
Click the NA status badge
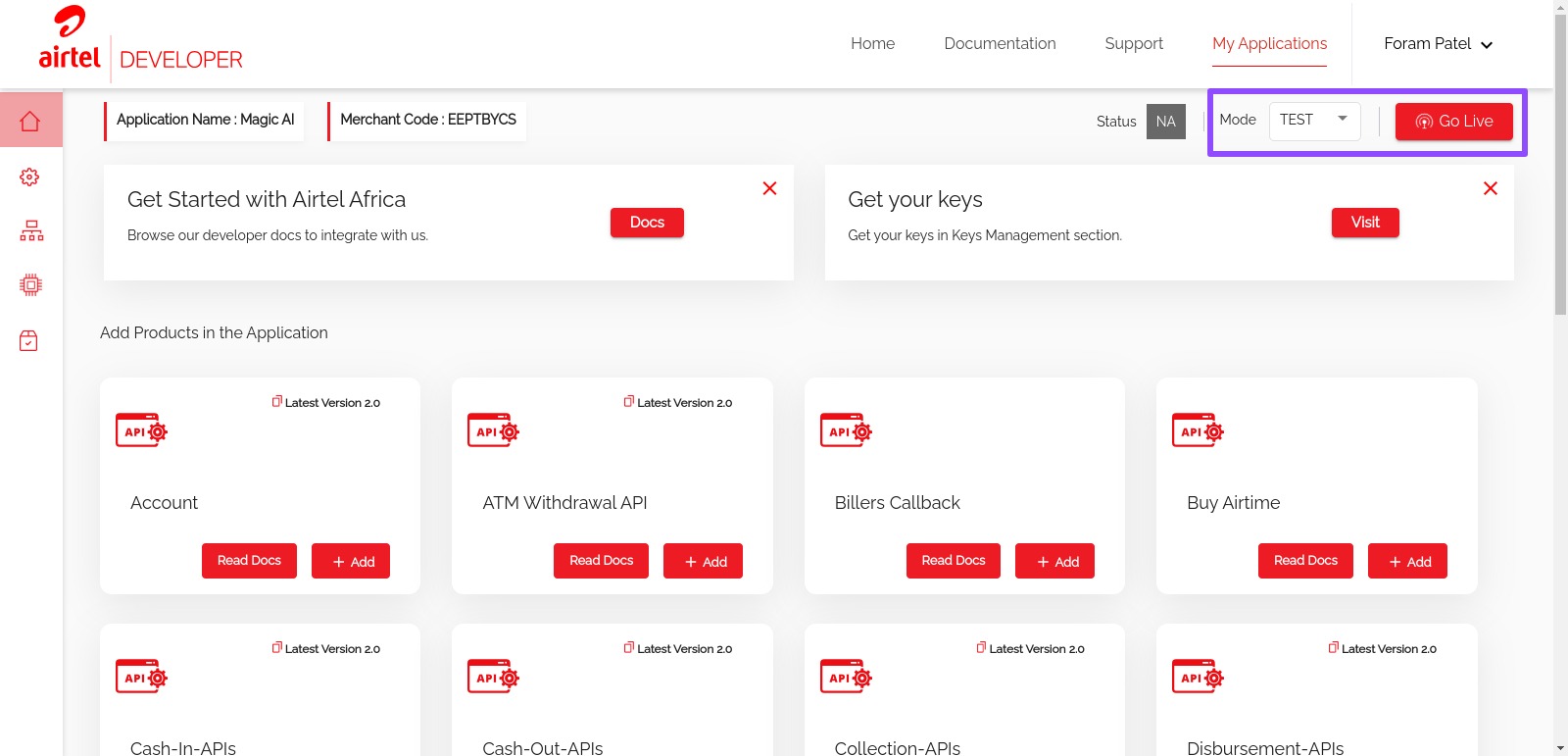(x=1166, y=122)
